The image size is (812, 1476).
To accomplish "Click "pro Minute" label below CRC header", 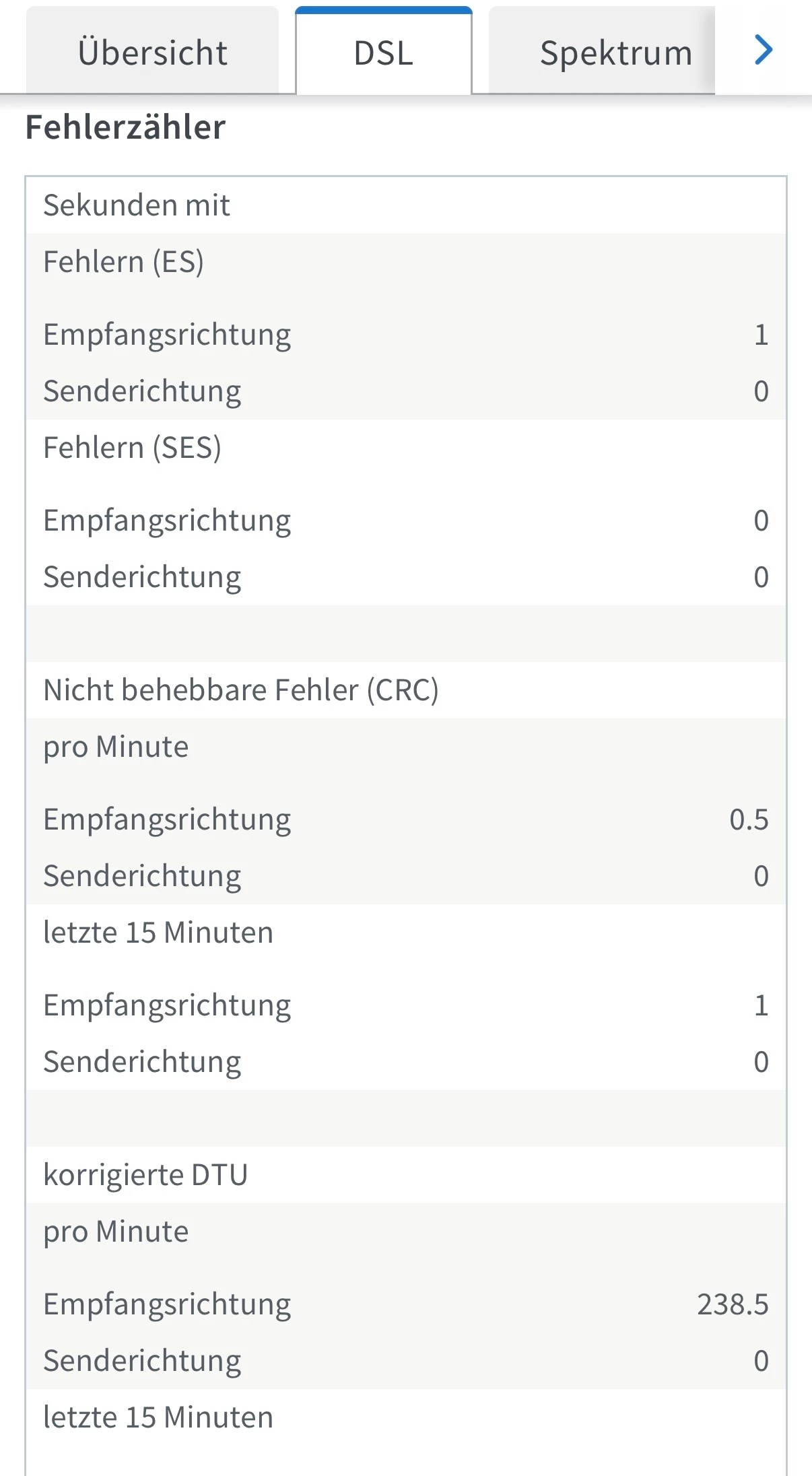I will [x=116, y=747].
